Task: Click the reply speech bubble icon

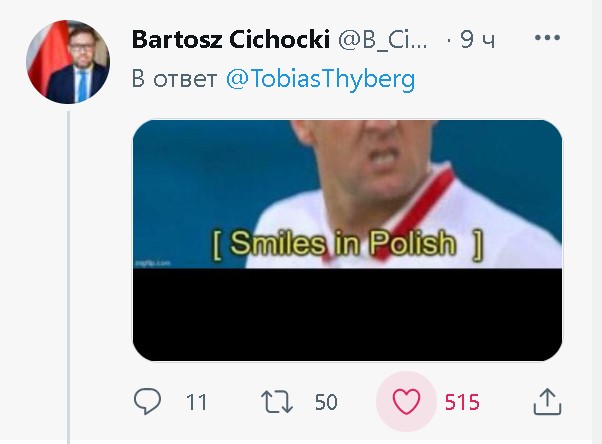Action: 147,401
